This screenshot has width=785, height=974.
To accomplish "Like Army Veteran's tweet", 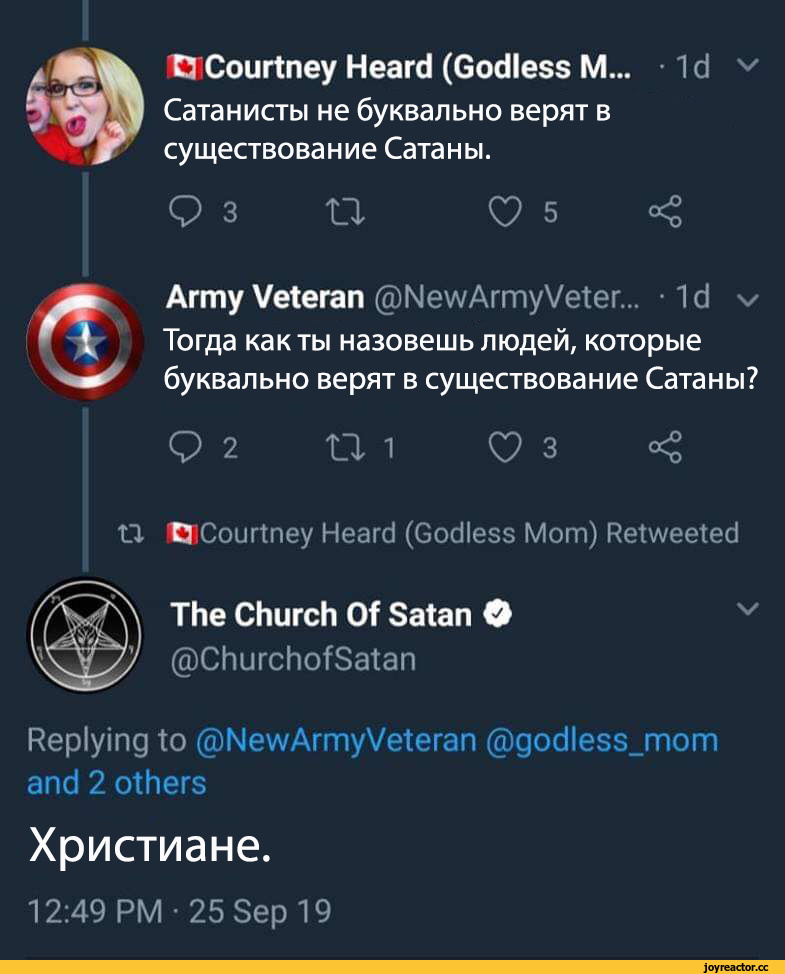I will [502, 448].
